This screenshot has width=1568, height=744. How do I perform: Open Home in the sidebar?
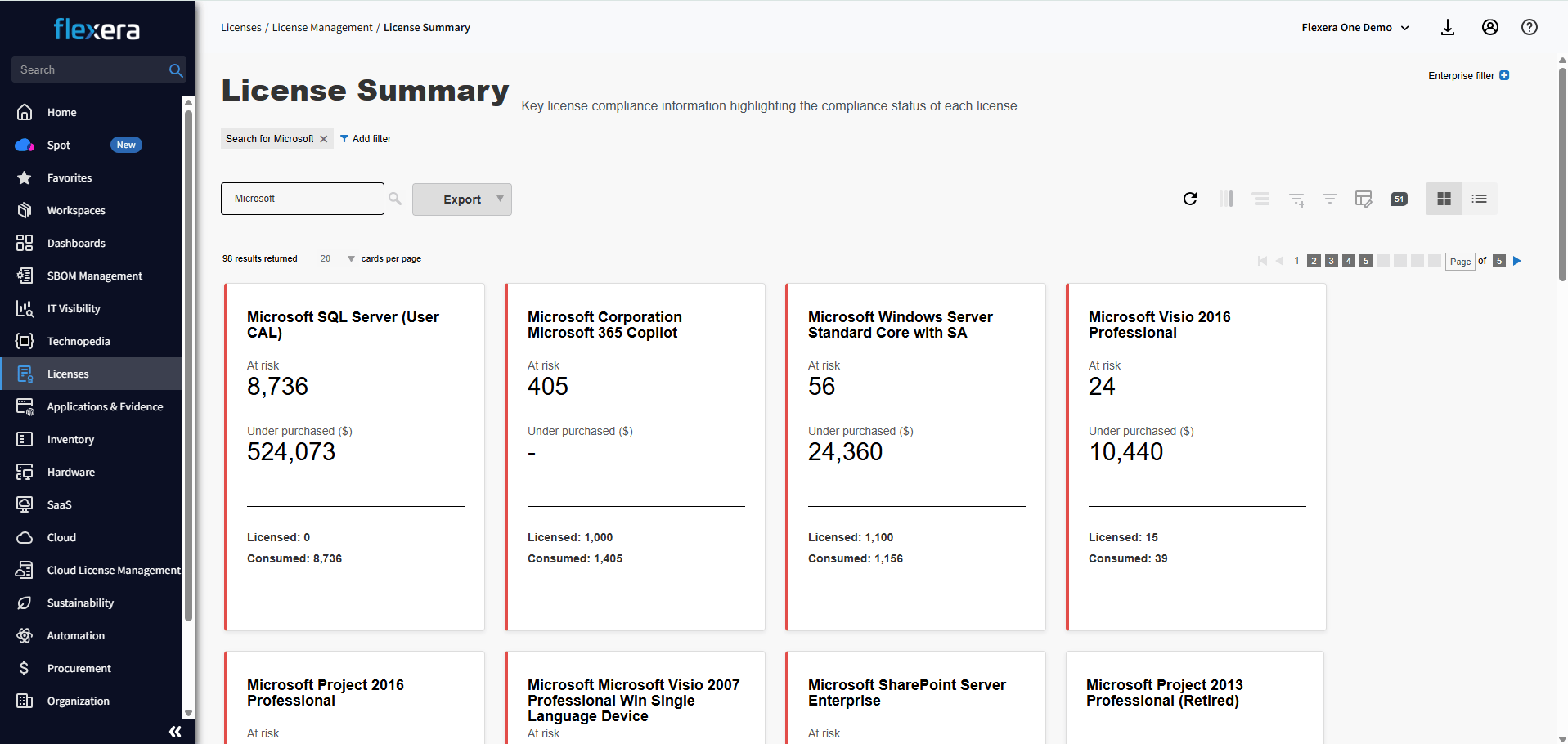(61, 112)
